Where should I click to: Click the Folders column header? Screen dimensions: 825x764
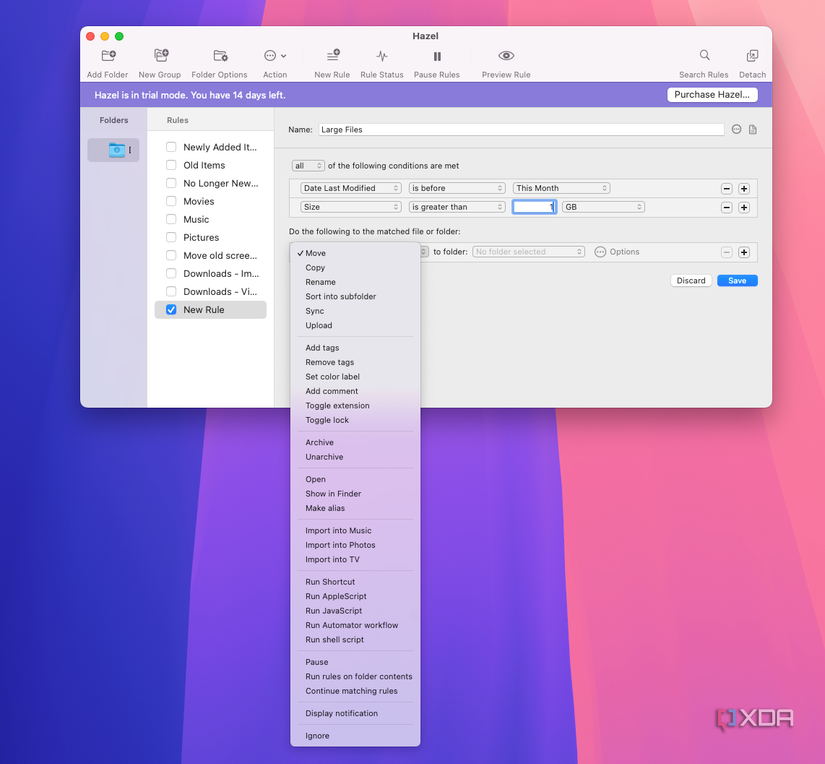coord(114,120)
